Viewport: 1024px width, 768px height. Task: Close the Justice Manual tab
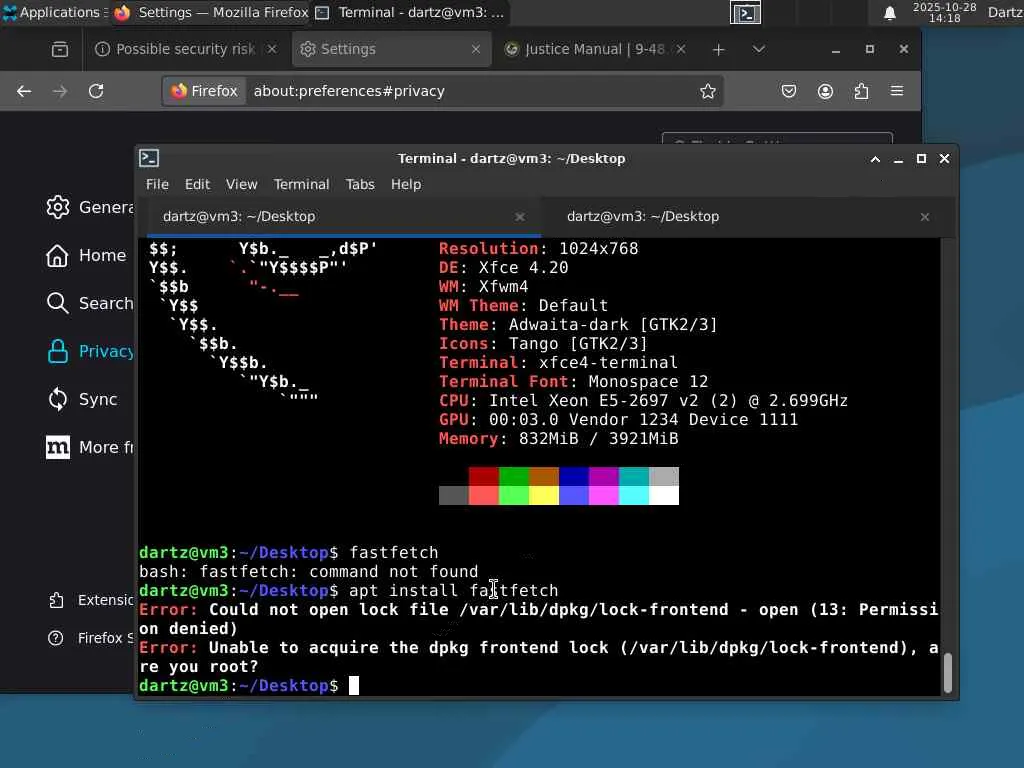point(680,49)
